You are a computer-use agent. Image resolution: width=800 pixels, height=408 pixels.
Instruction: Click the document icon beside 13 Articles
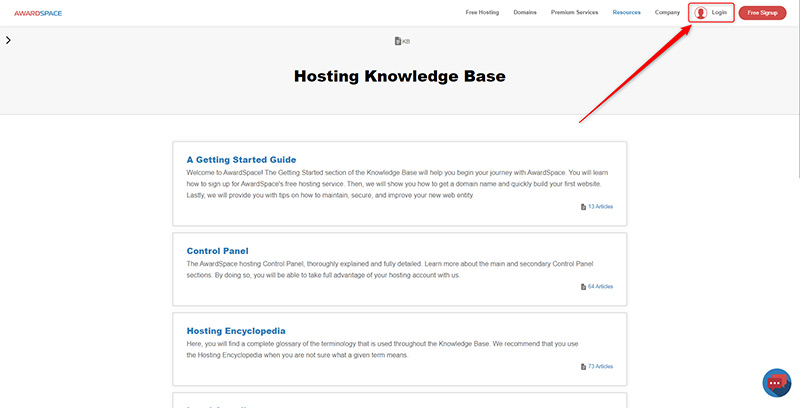click(583, 207)
